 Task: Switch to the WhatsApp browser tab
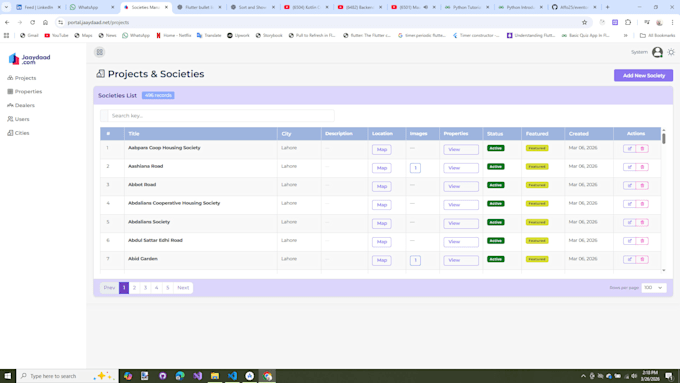(92, 7)
